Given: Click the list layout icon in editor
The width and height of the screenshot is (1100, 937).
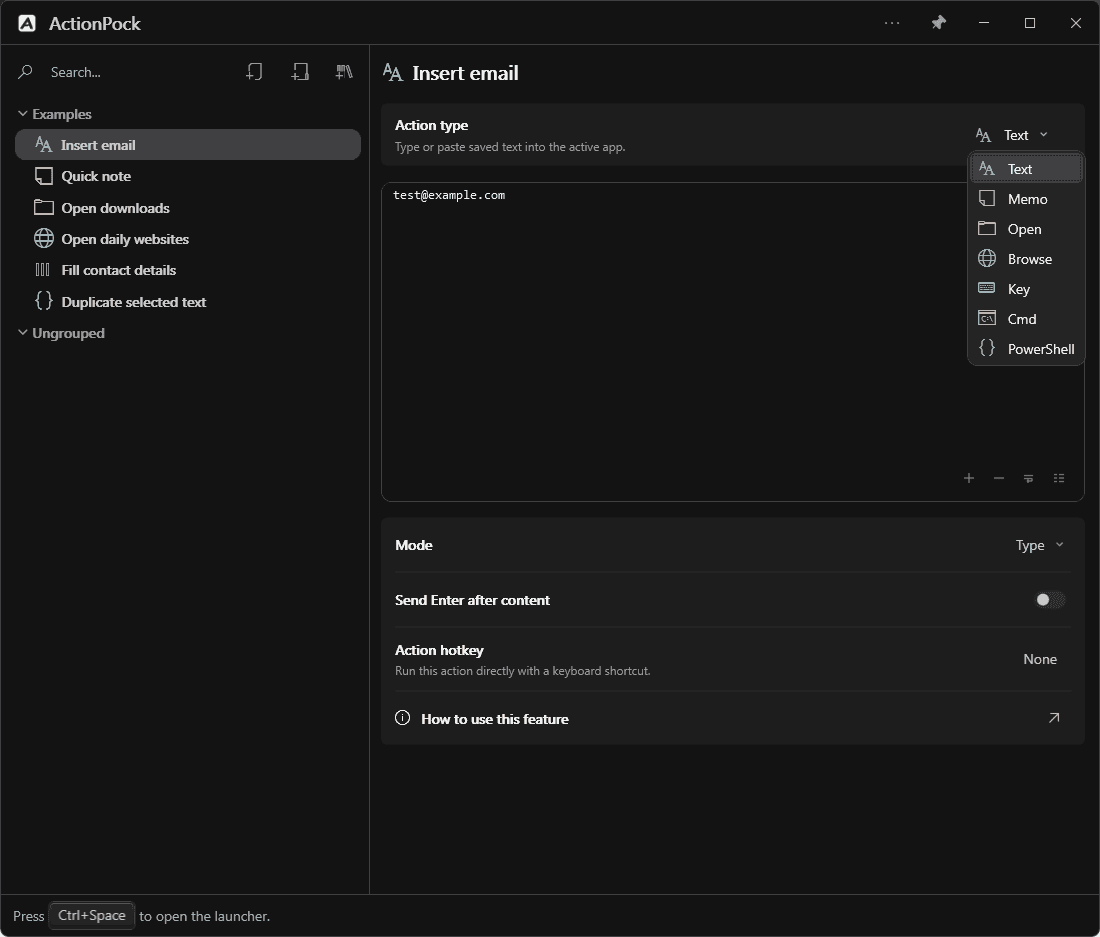Looking at the screenshot, I should click(x=1059, y=478).
